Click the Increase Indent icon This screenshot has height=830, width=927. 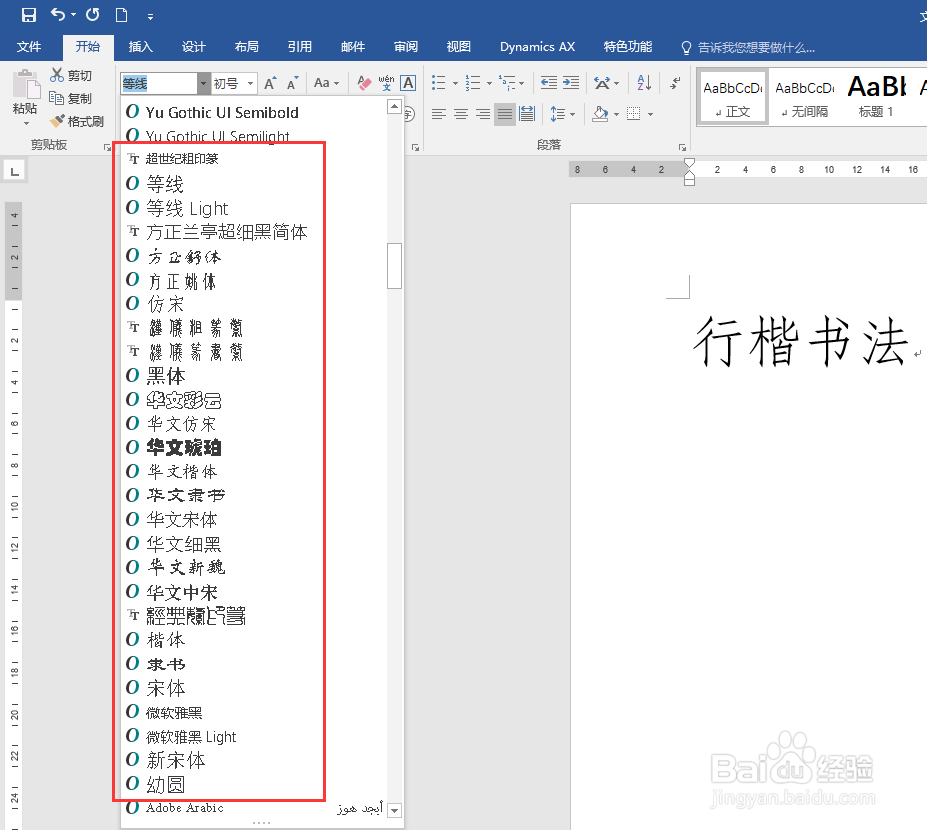click(x=570, y=81)
